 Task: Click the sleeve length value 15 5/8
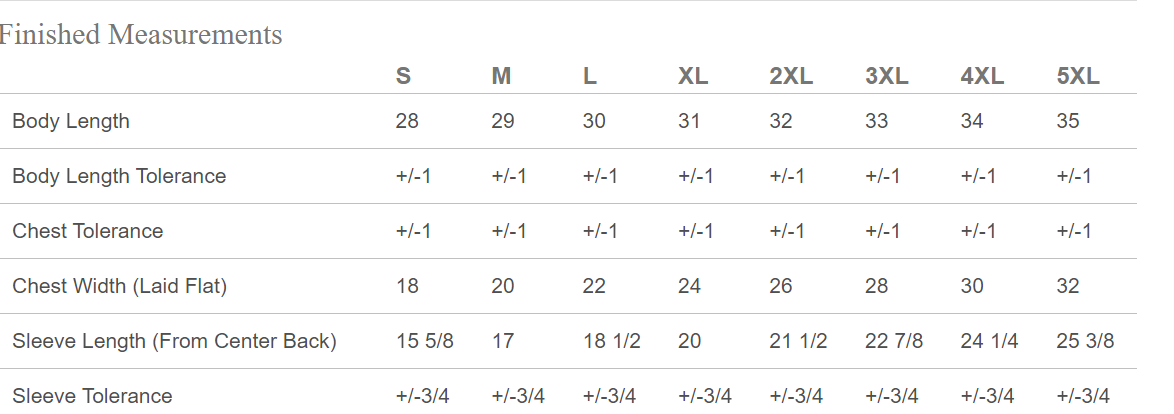[x=425, y=341]
